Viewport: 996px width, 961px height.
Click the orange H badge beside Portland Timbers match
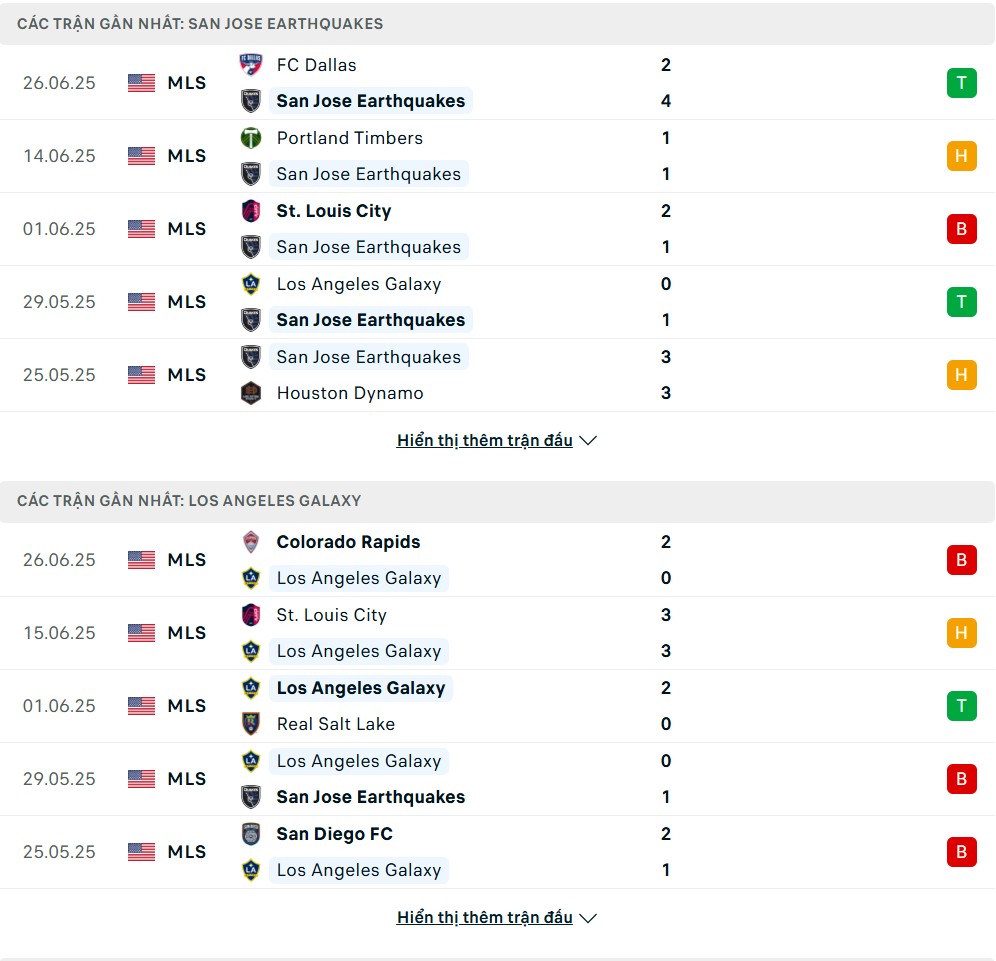[x=961, y=156]
